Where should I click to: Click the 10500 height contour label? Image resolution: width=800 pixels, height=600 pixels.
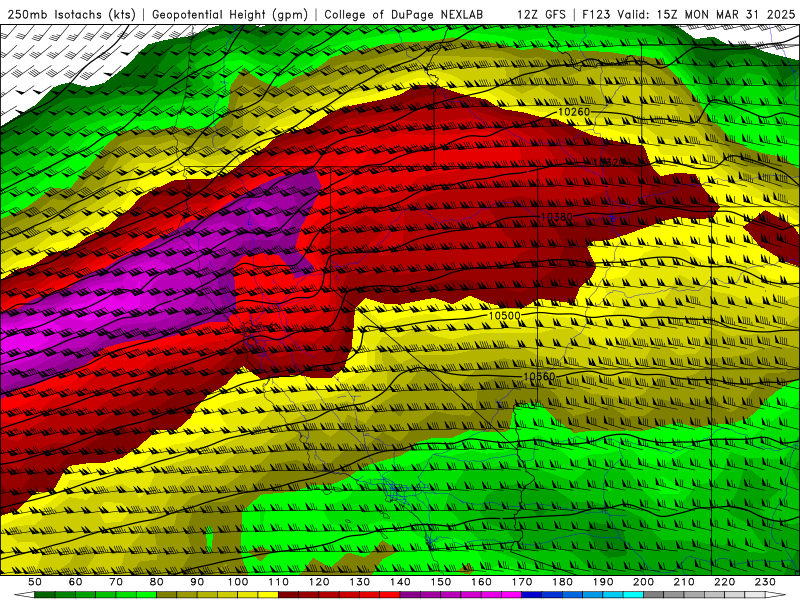[504, 316]
